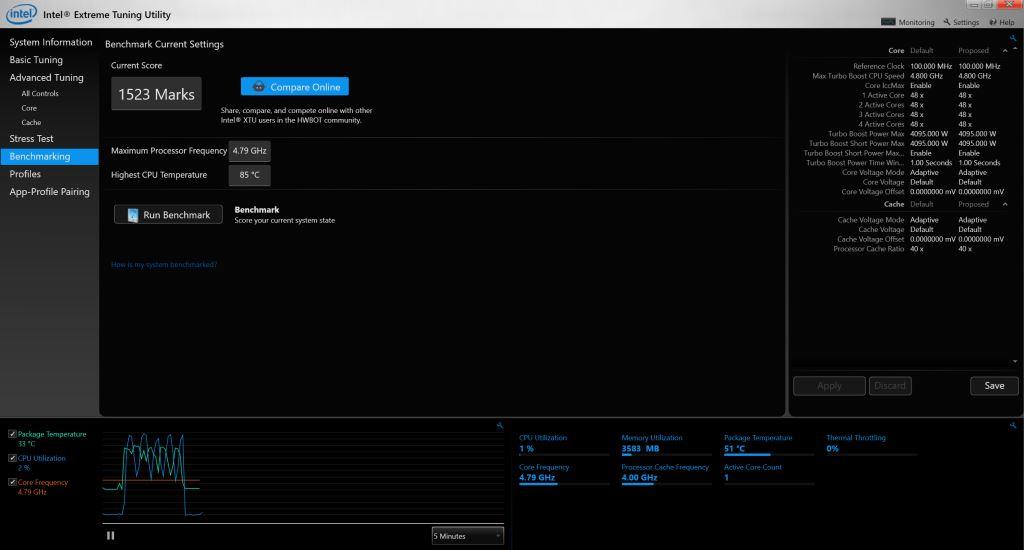
Task: Go to the Stress Test section
Action: click(32, 139)
